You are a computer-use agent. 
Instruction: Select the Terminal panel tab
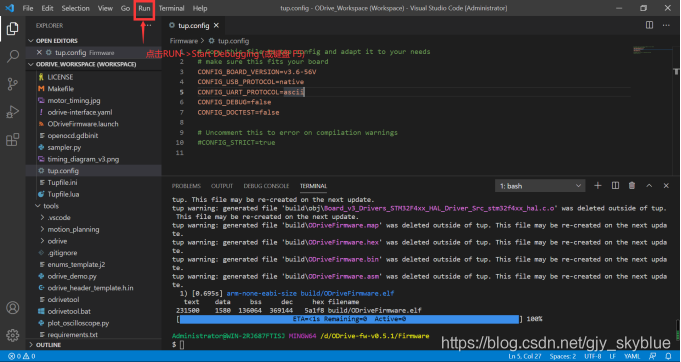[313, 186]
